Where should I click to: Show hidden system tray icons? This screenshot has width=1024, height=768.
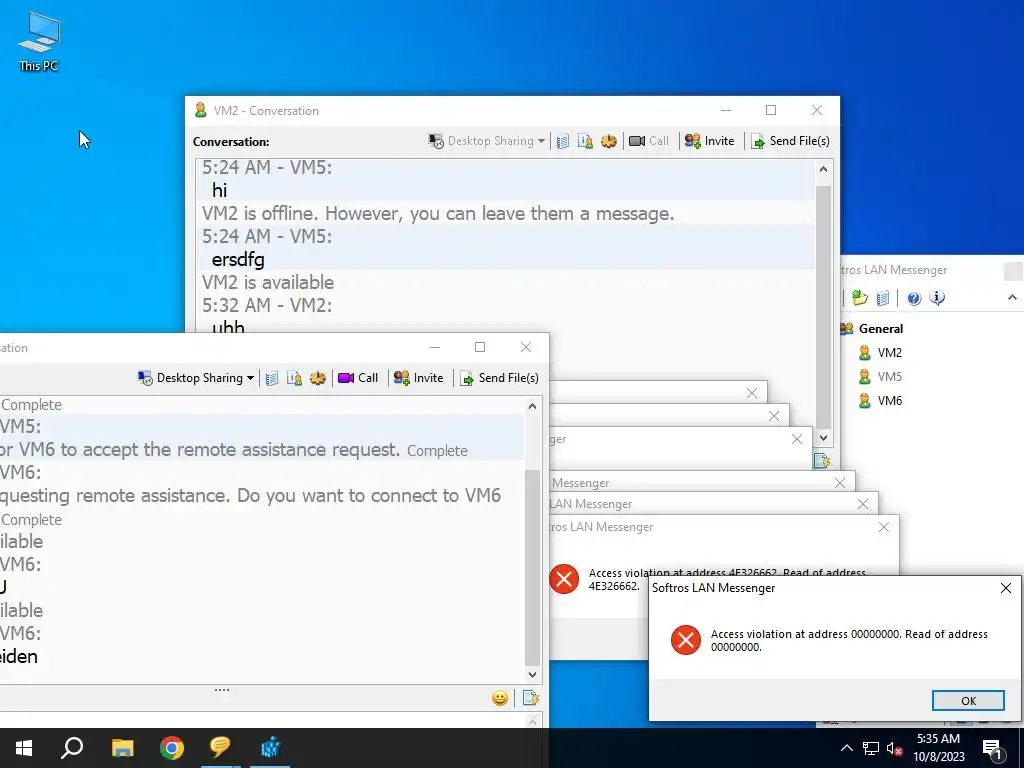tap(846, 748)
